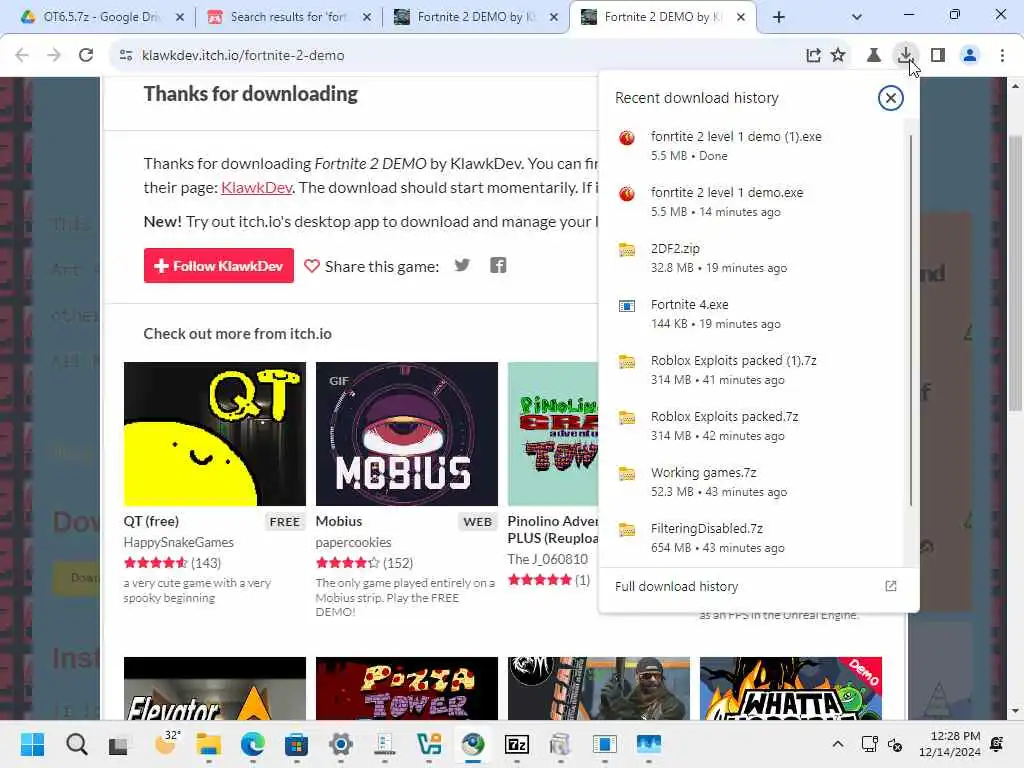Screen dimensions: 1024x768
Task: Open fonrtite 2 level 1 demo.exe from 14 minutes ago
Action: 754,202
